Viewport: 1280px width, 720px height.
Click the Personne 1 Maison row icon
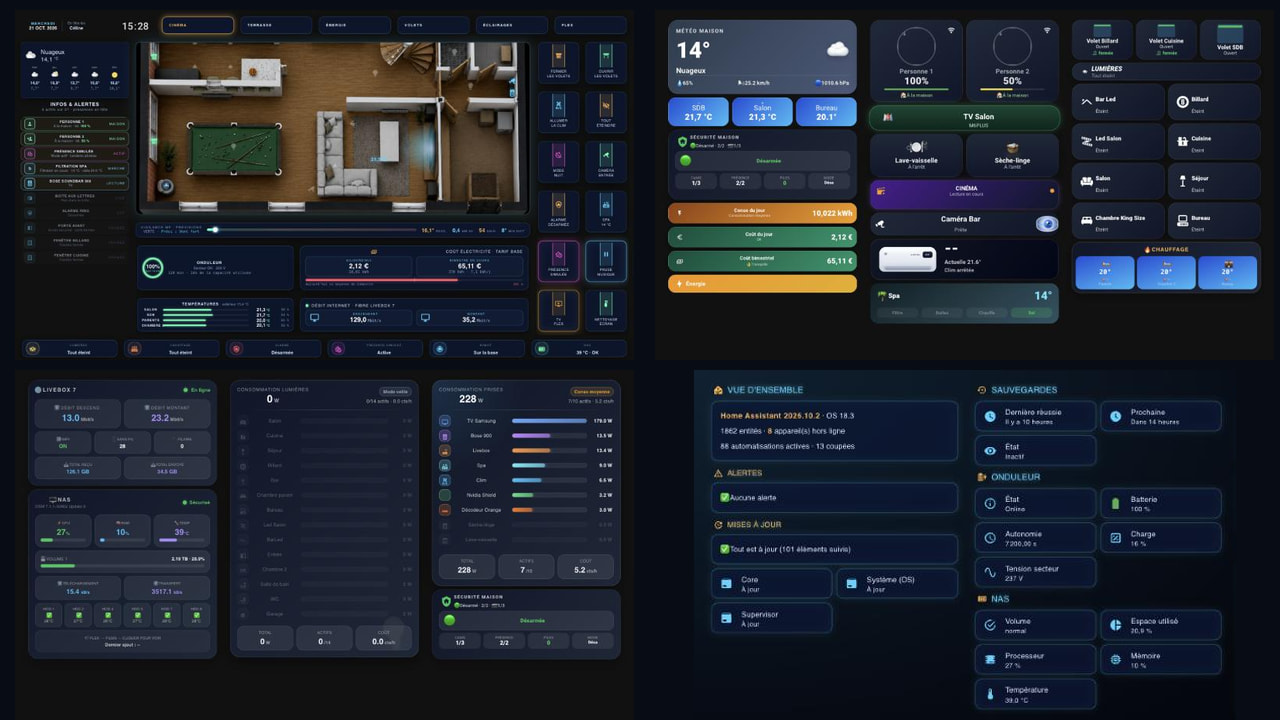pos(30,124)
